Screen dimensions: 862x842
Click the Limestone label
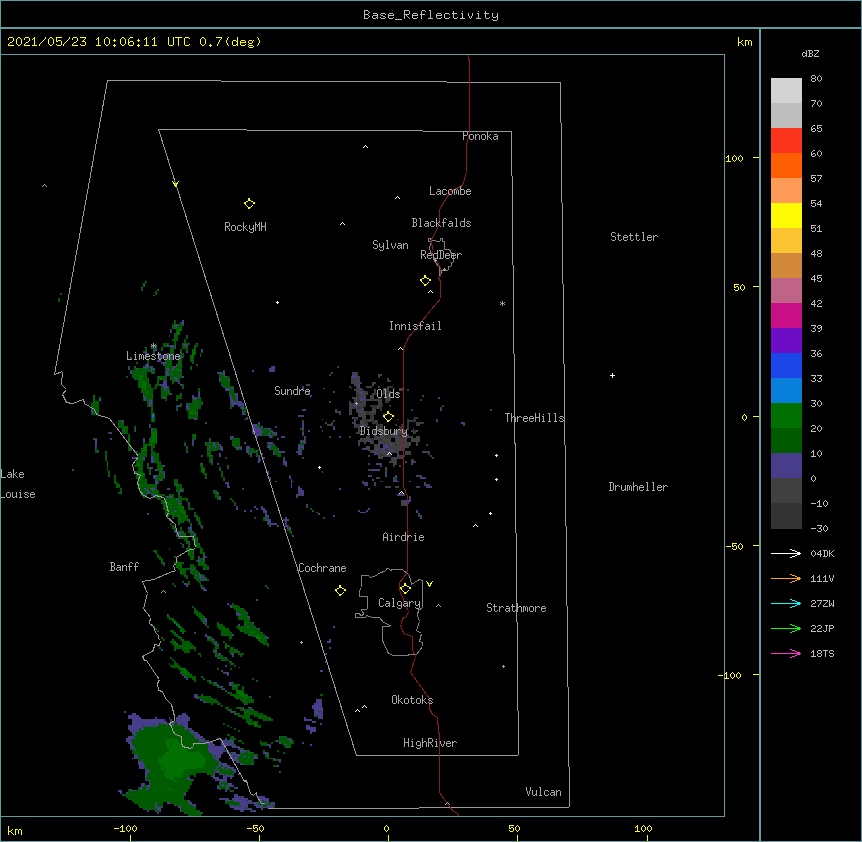click(153, 356)
